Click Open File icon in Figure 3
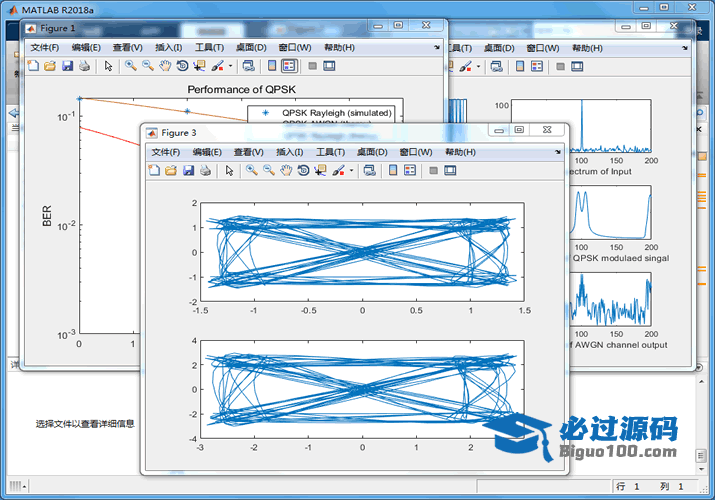This screenshot has height=500, width=715. pyautogui.click(x=171, y=170)
